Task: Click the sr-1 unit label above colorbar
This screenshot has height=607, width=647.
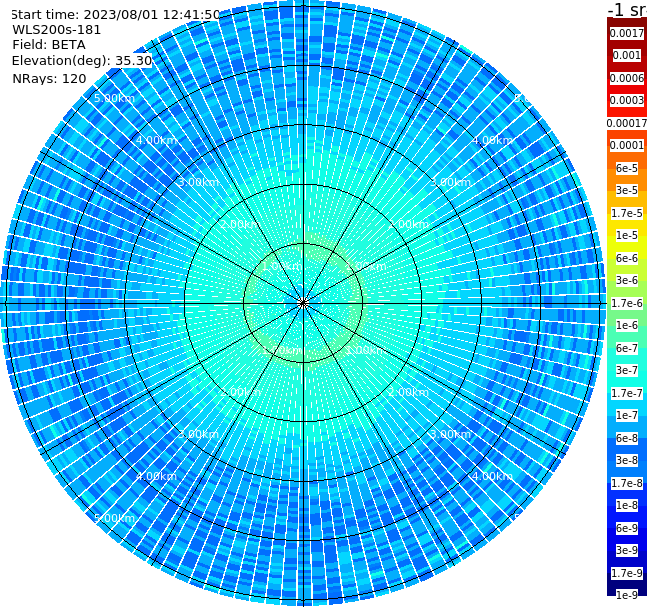Action: (627, 9)
